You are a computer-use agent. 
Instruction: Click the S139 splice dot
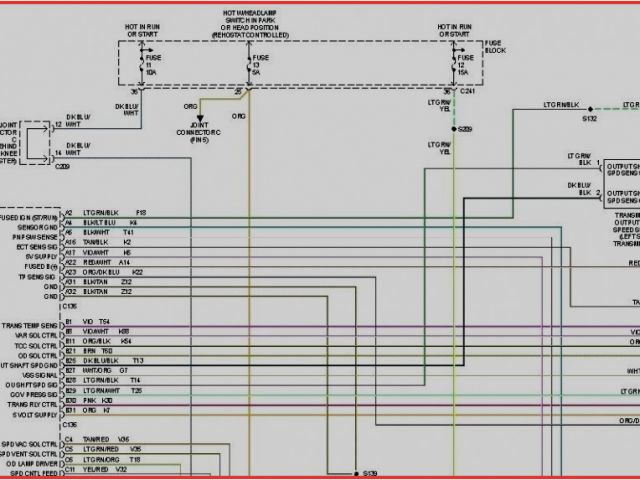354,472
